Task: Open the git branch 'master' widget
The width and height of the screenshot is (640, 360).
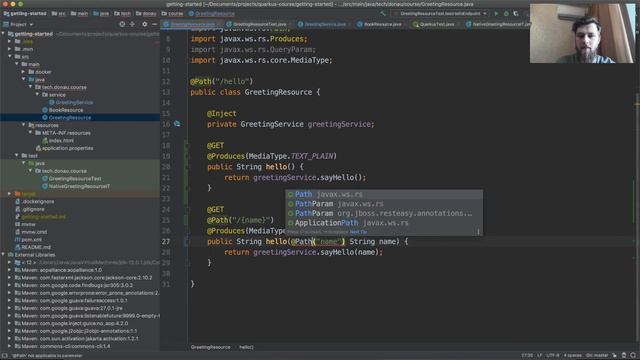Action: [597, 356]
